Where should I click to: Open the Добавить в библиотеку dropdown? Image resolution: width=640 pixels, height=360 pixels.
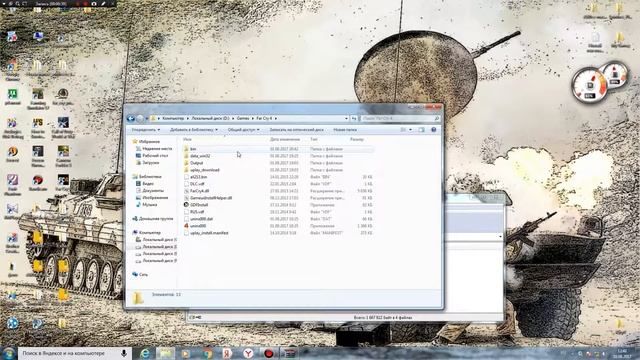pyautogui.click(x=193, y=130)
